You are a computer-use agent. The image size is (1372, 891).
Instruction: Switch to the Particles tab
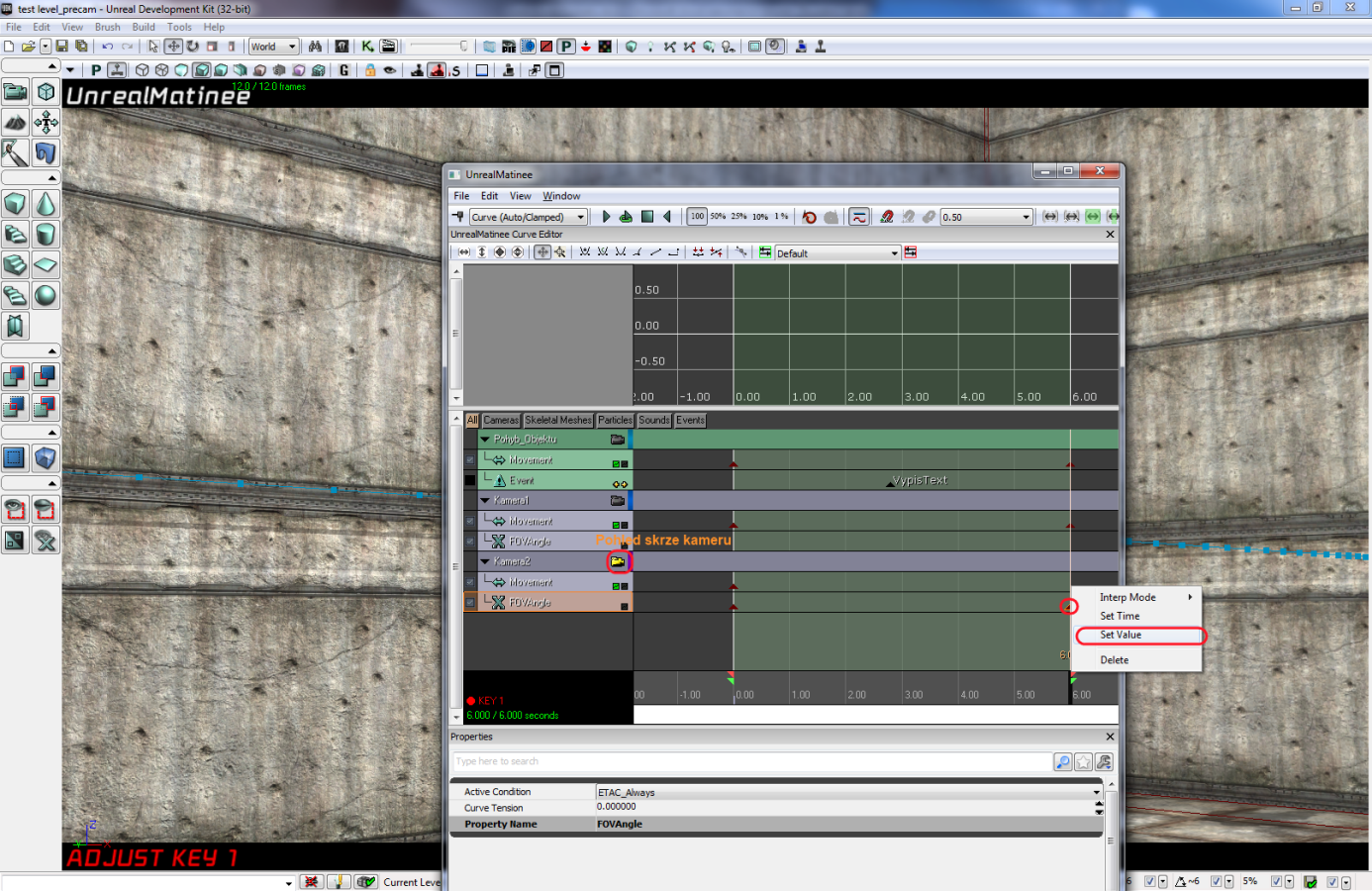coord(615,421)
